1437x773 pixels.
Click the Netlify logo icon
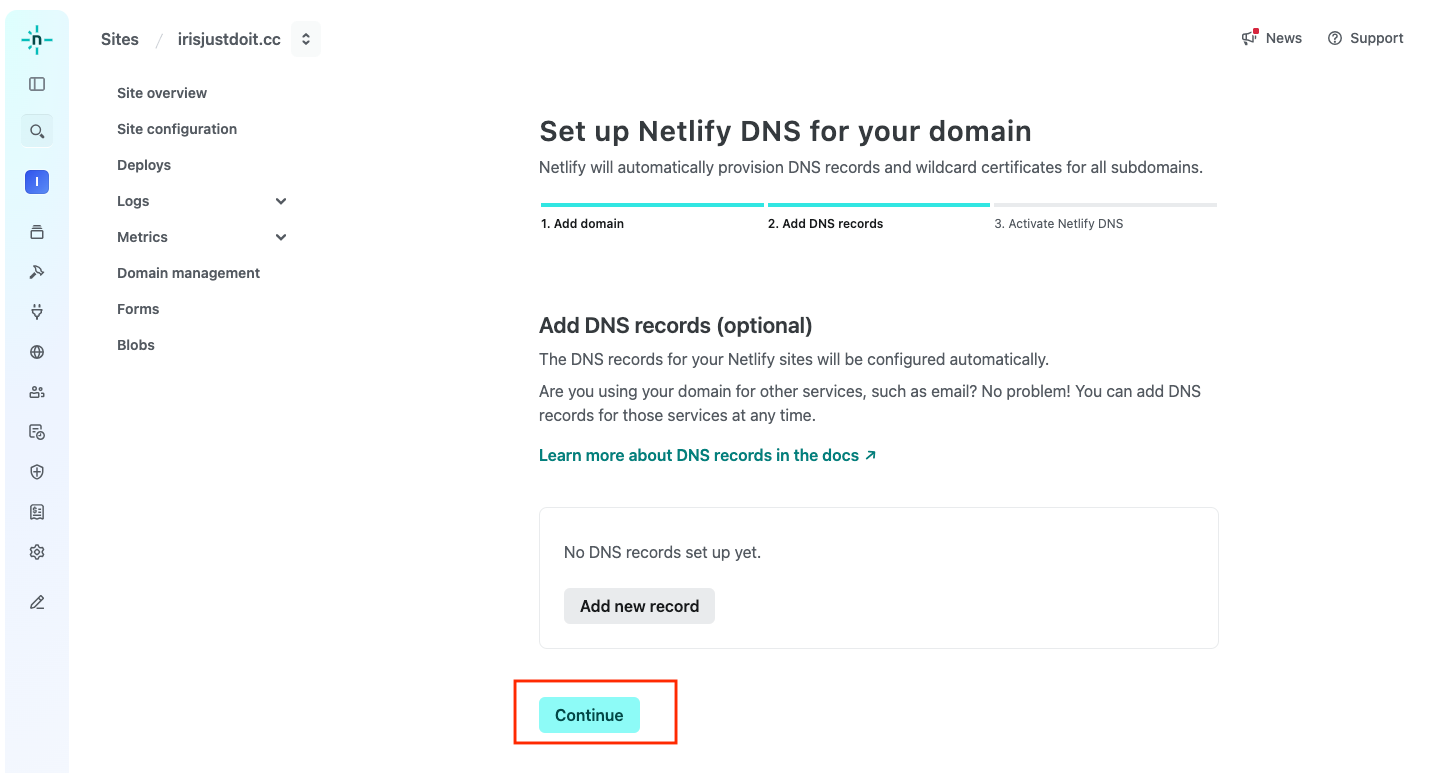click(37, 40)
